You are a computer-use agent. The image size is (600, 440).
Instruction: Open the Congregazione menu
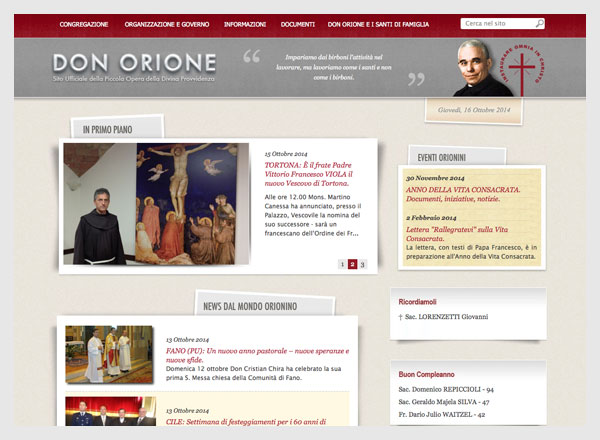84,24
